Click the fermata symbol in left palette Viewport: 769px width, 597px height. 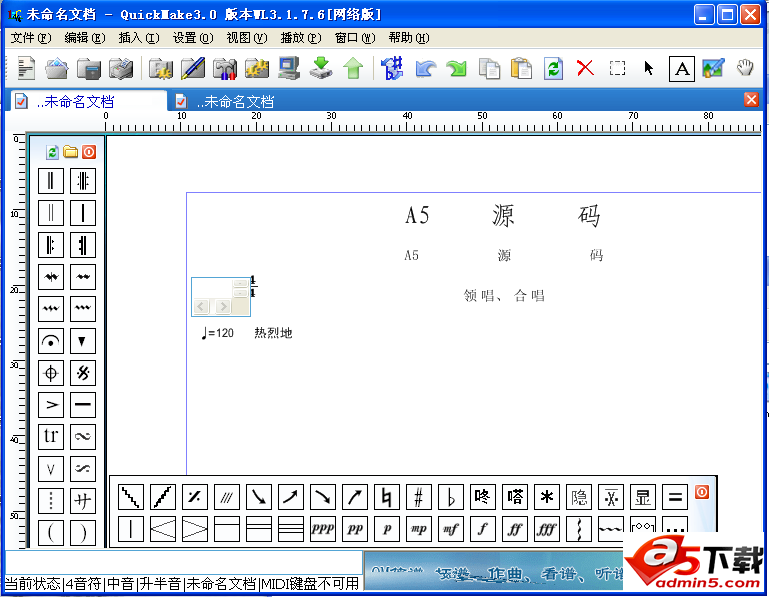pos(51,341)
